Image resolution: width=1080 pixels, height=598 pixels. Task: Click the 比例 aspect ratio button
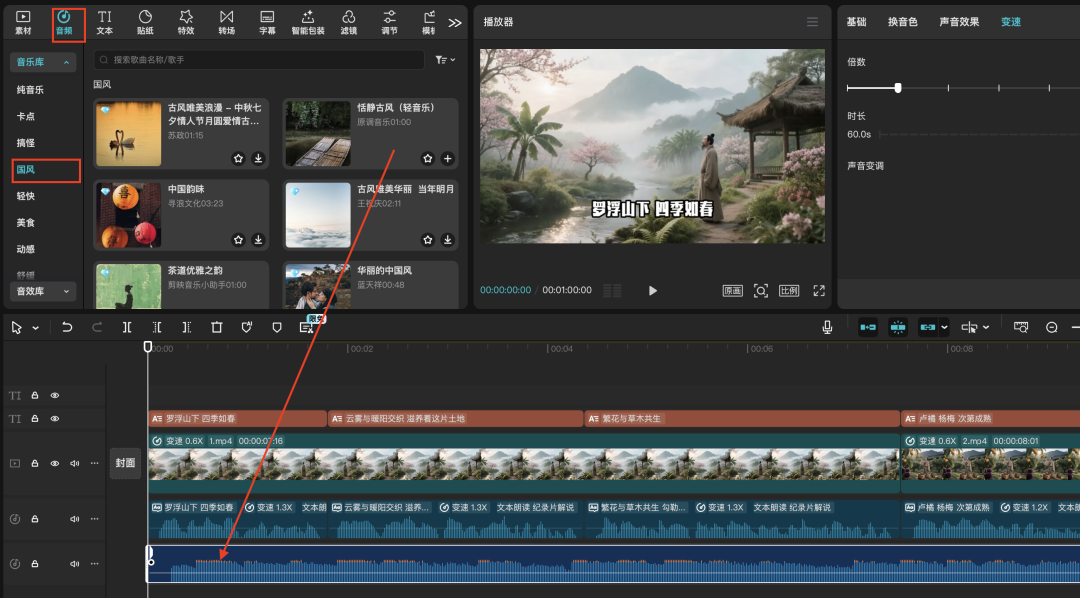789,291
